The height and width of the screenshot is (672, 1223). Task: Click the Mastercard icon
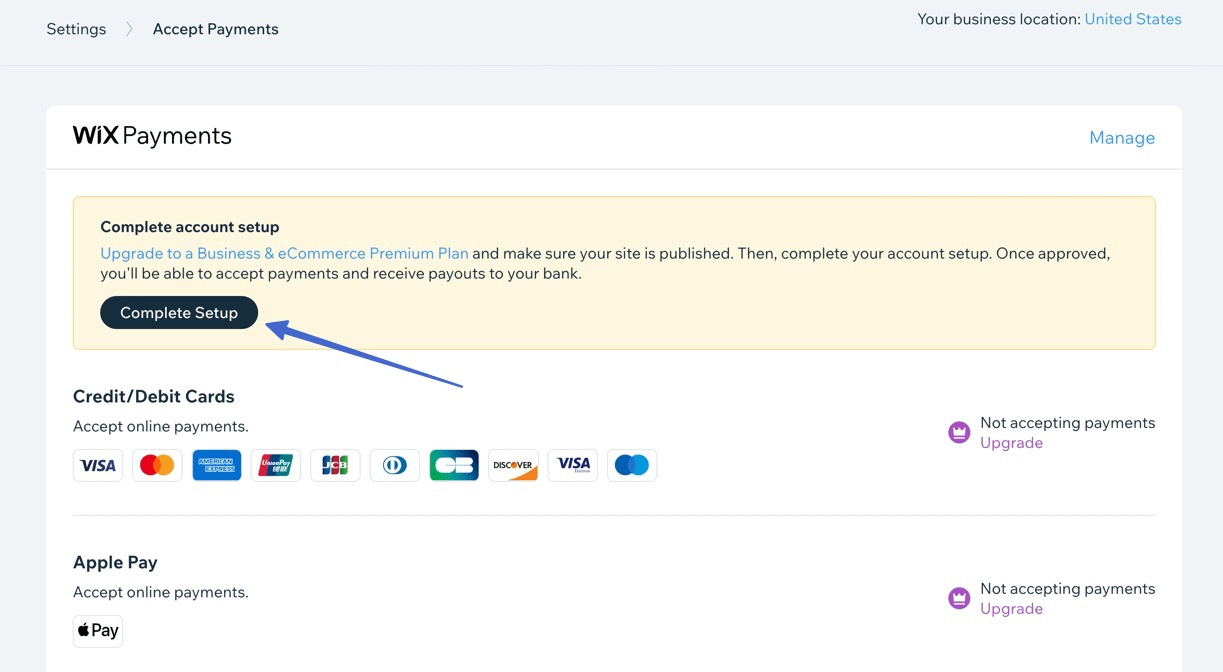157,464
